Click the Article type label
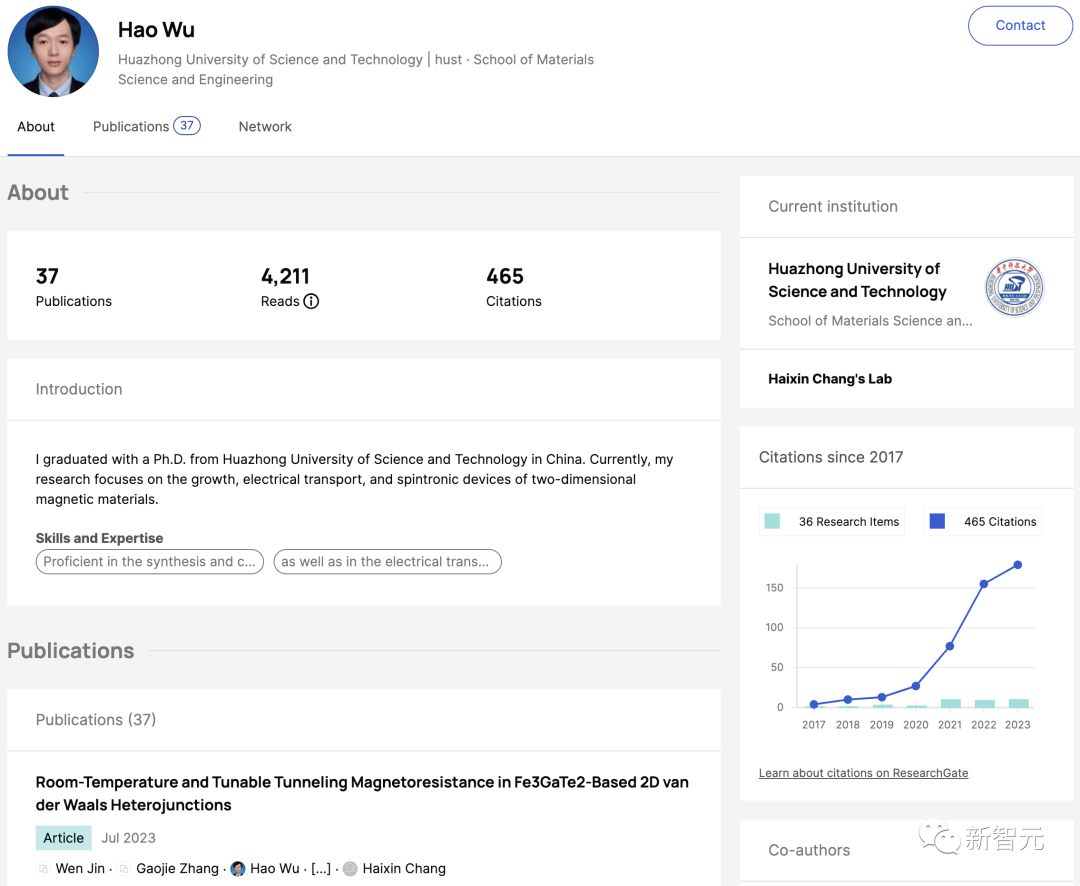This screenshot has height=886, width=1080. (63, 838)
